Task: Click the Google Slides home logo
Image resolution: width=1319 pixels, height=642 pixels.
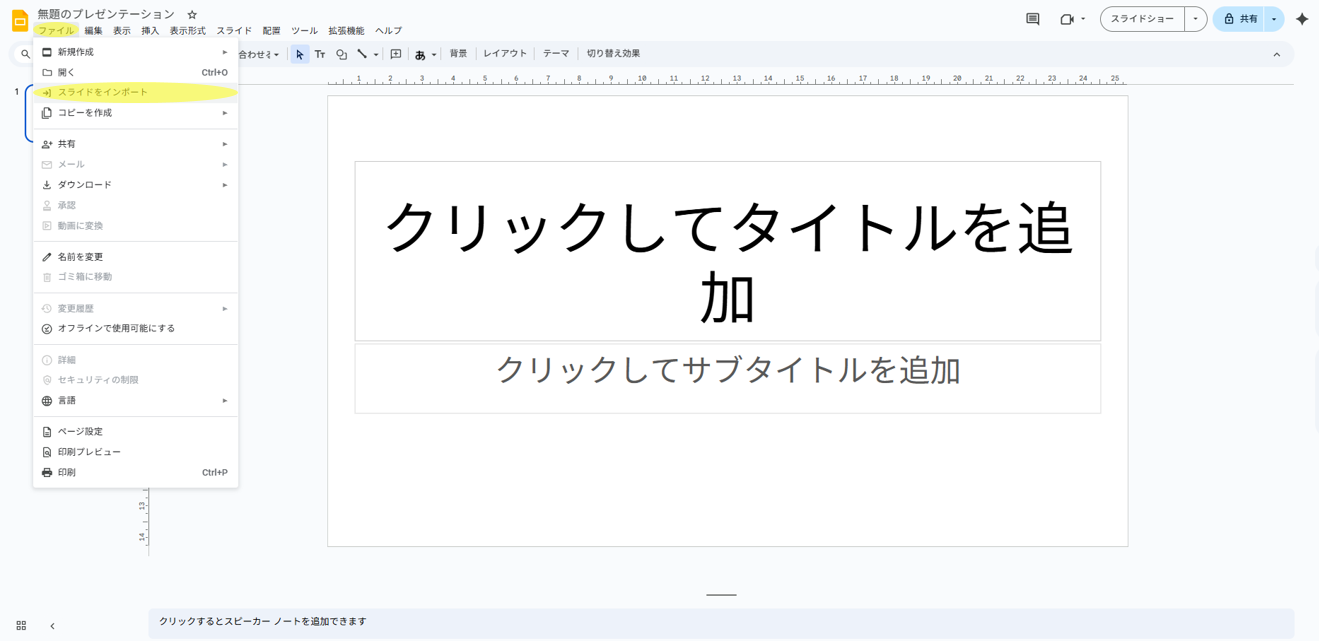Action: [19, 21]
